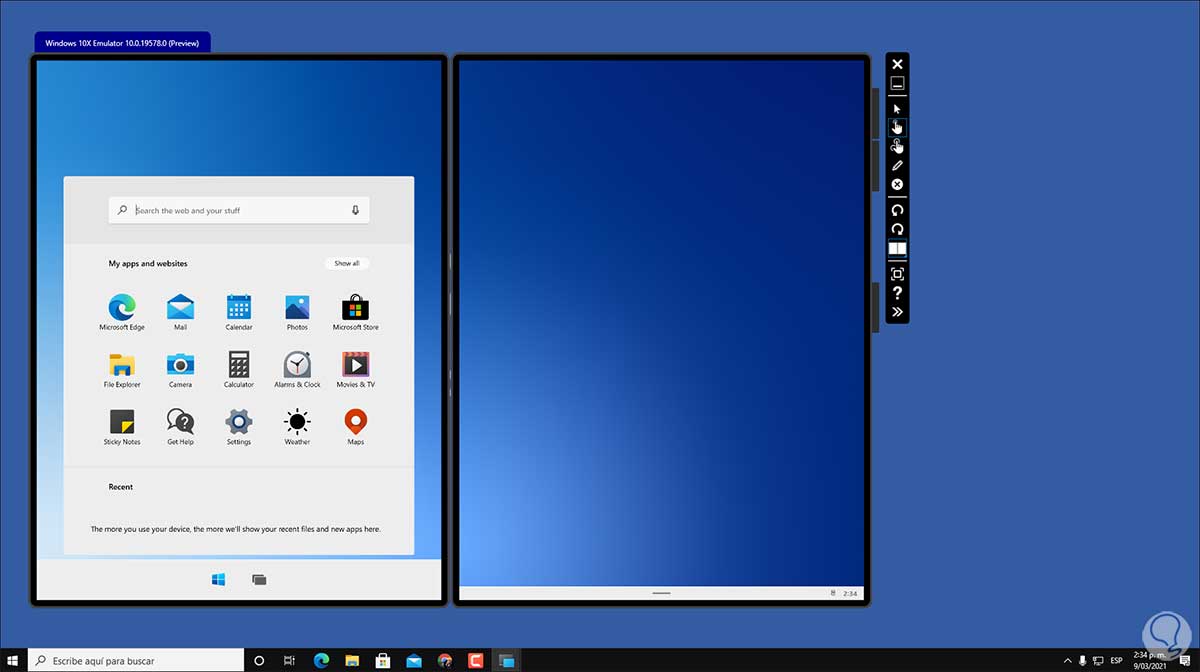Viewport: 1200px width, 672px height.
Task: Select single-touch input mode
Action: coord(897,127)
